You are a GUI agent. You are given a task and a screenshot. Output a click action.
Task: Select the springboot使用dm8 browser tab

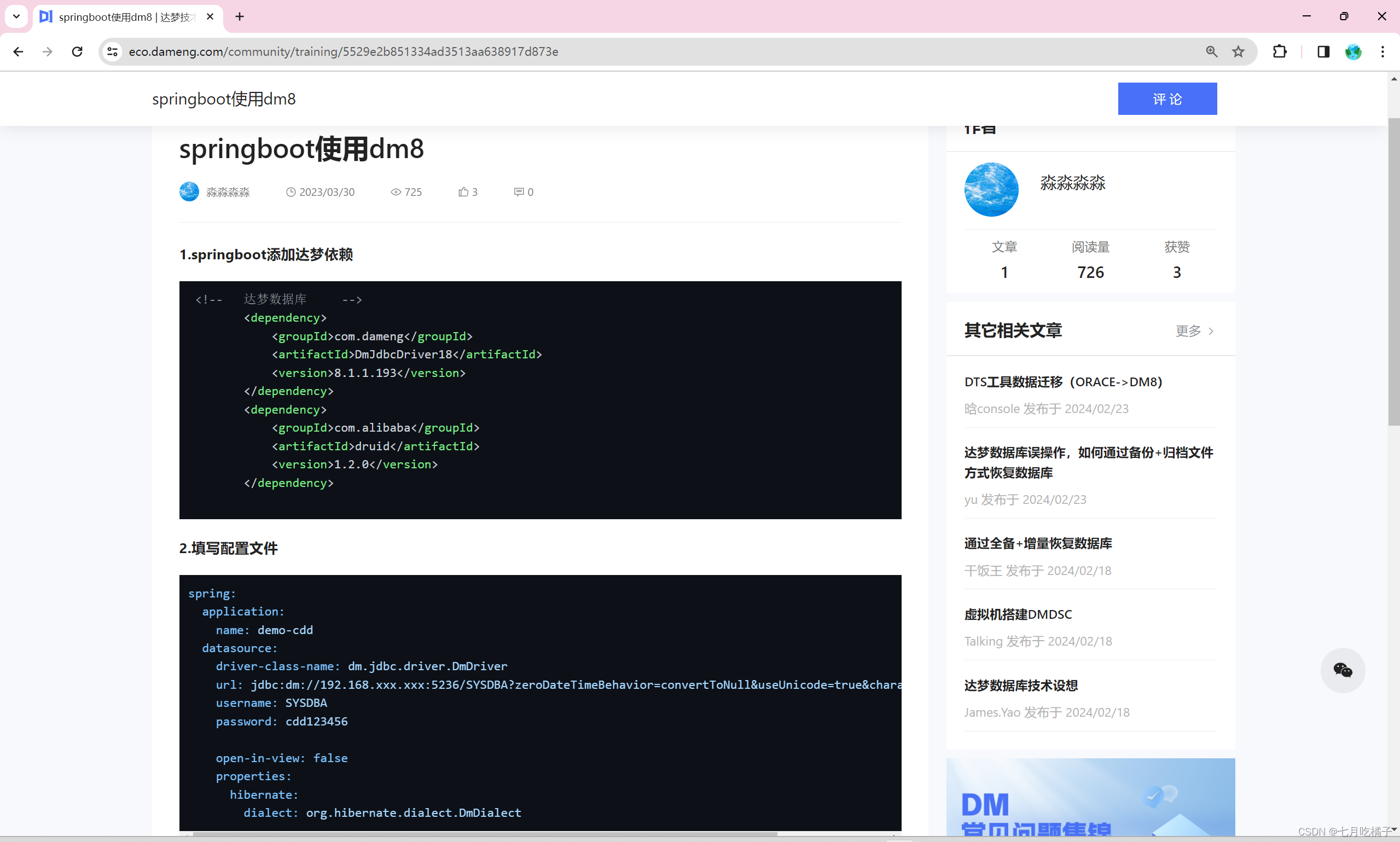tap(127, 17)
